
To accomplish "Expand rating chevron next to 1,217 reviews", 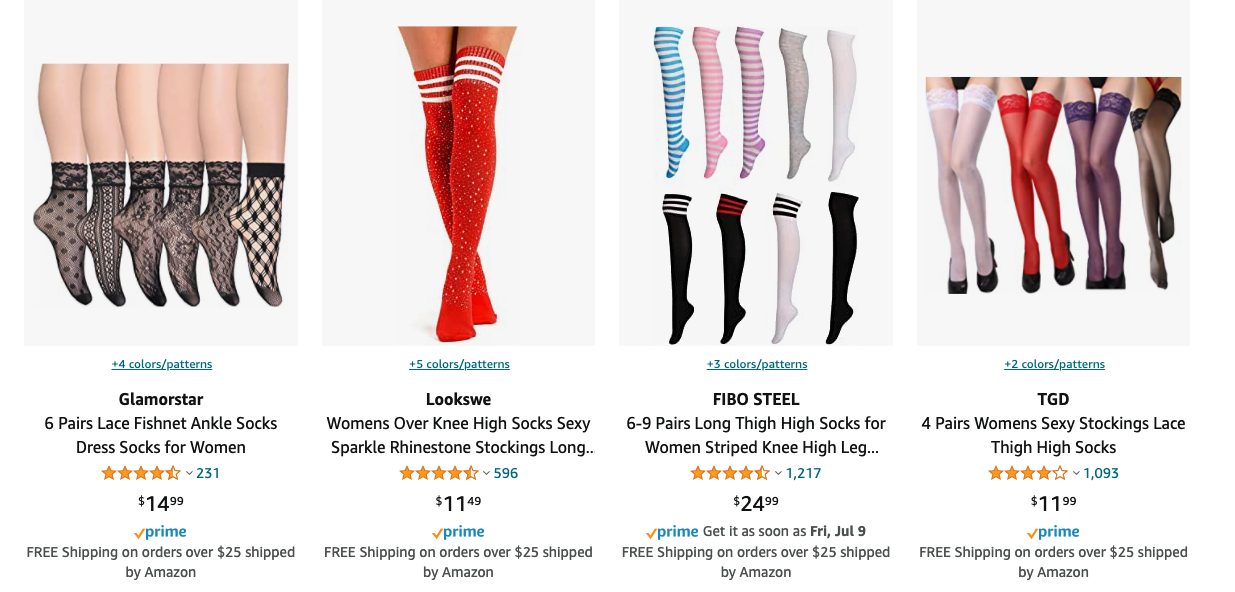I will click(x=778, y=474).
